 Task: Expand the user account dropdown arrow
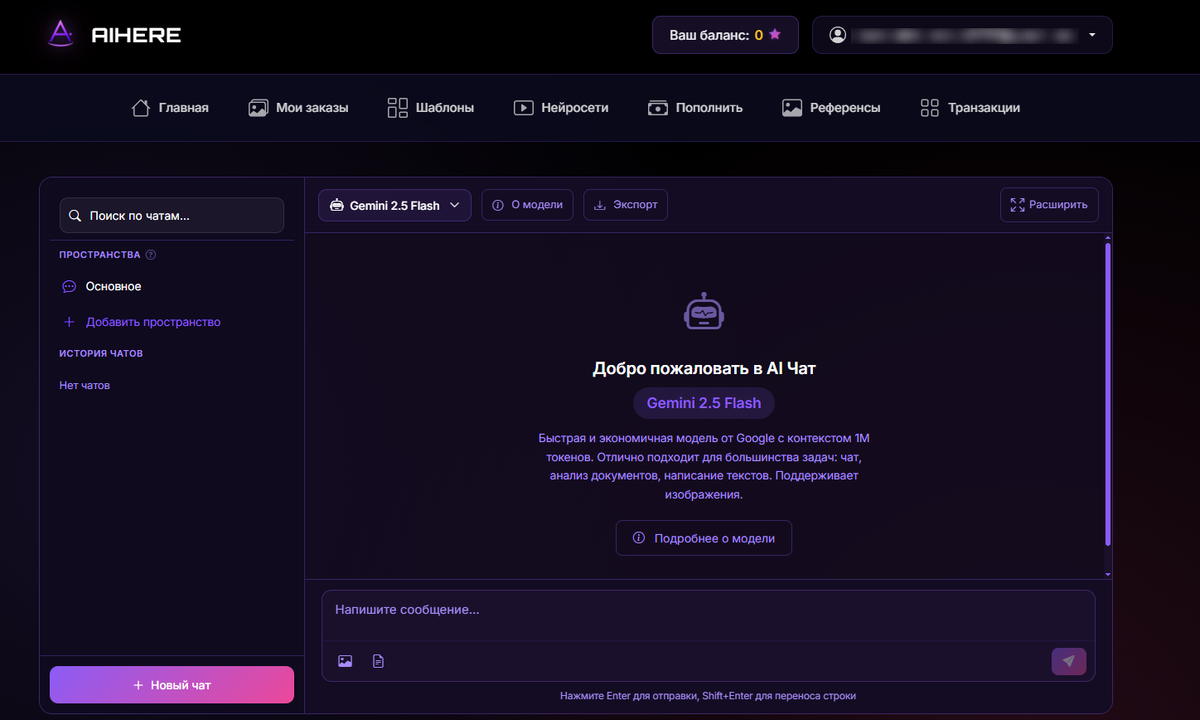[x=1092, y=35]
